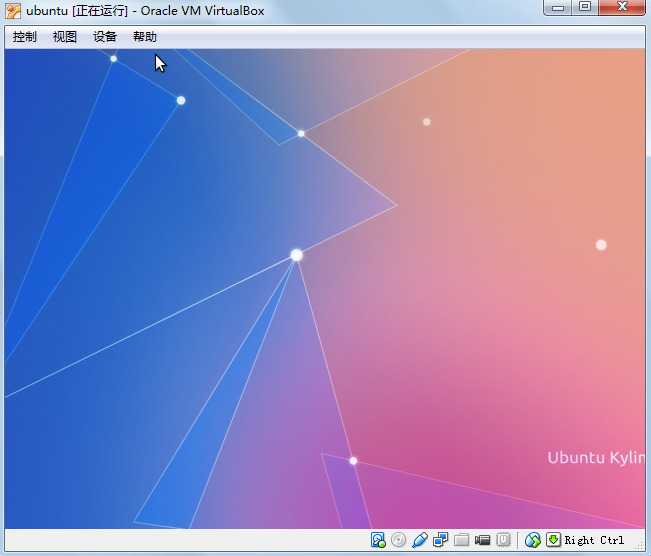Click the keyboard capture green arrow icon

tap(553, 540)
